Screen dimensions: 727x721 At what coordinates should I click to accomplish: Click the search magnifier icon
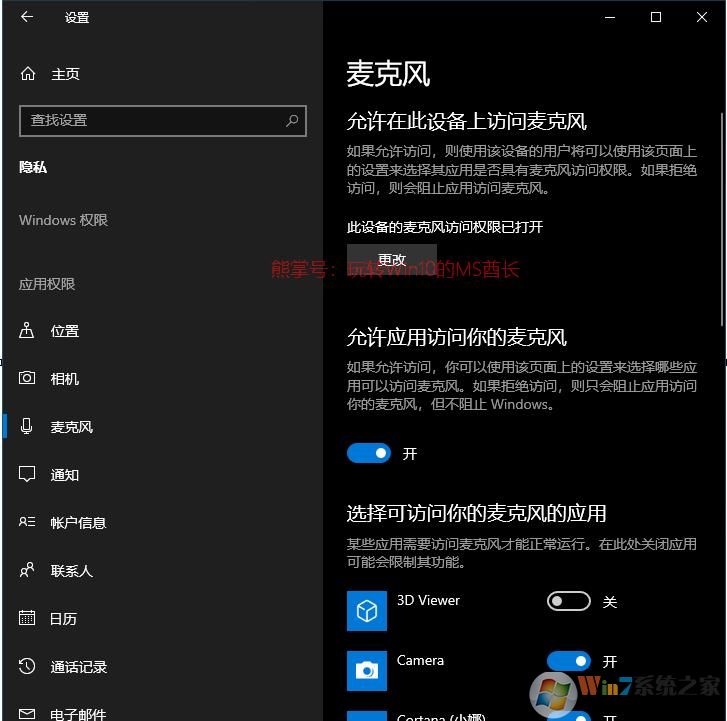tap(292, 121)
